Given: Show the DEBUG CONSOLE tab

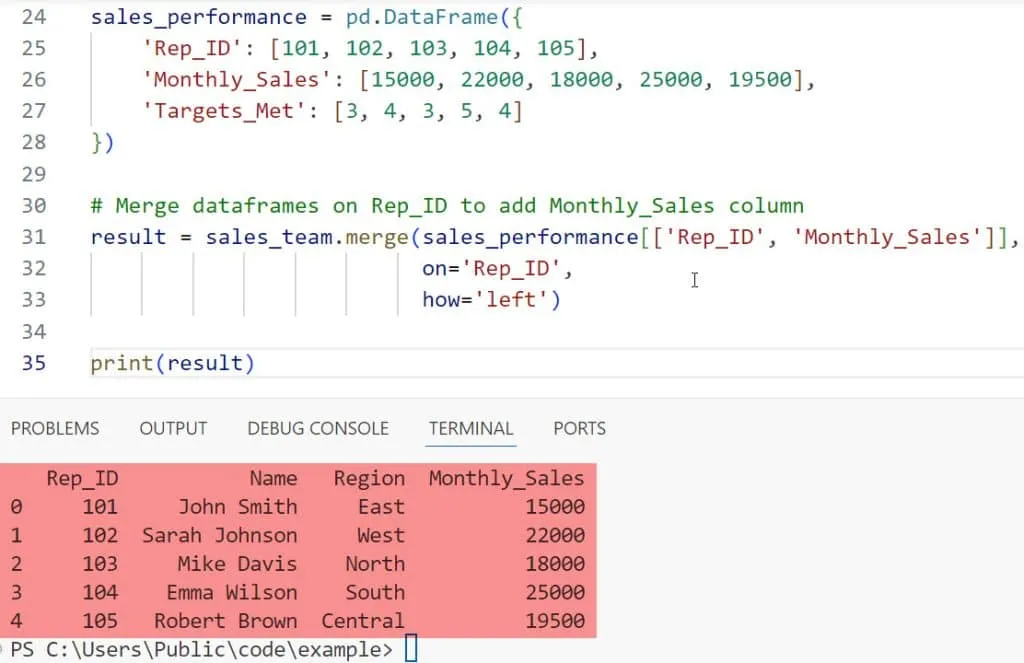Looking at the screenshot, I should click(x=318, y=428).
